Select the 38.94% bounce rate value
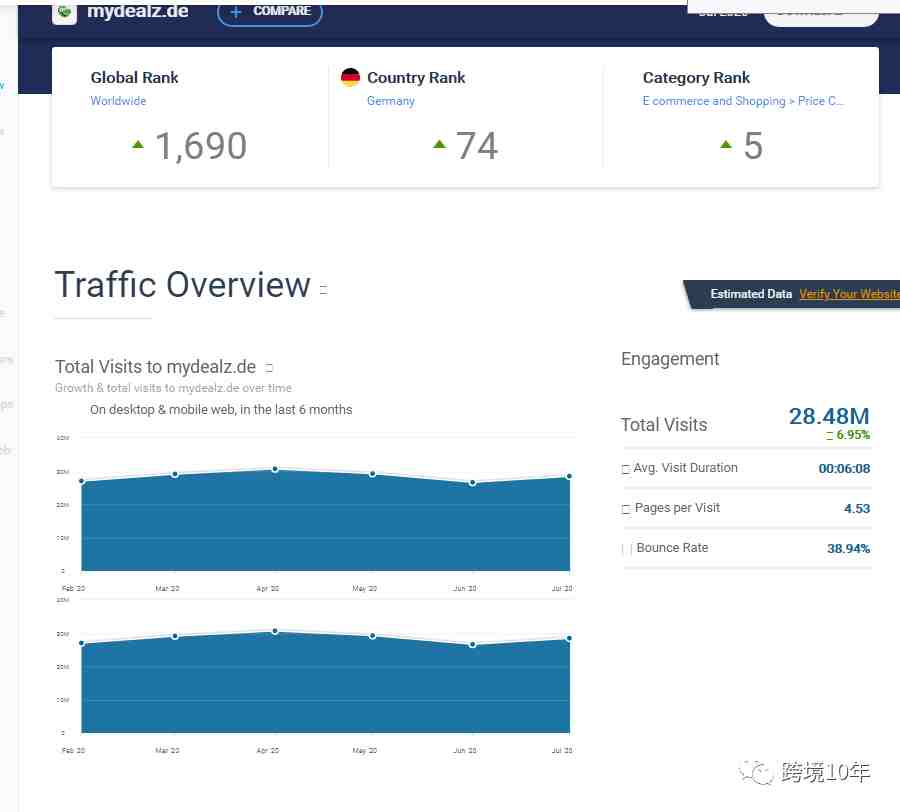 [848, 549]
